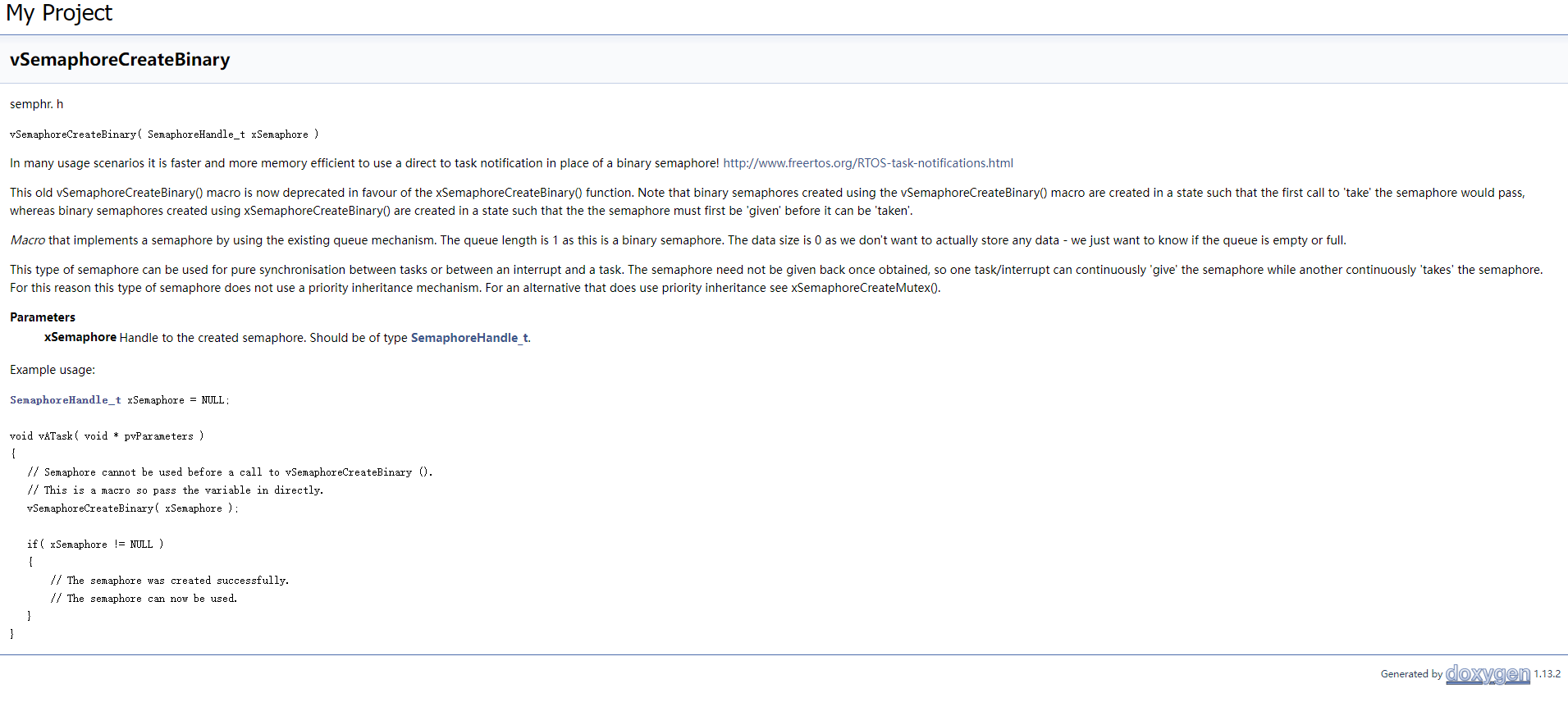Click the italic 'Macro' word

click(x=28, y=240)
